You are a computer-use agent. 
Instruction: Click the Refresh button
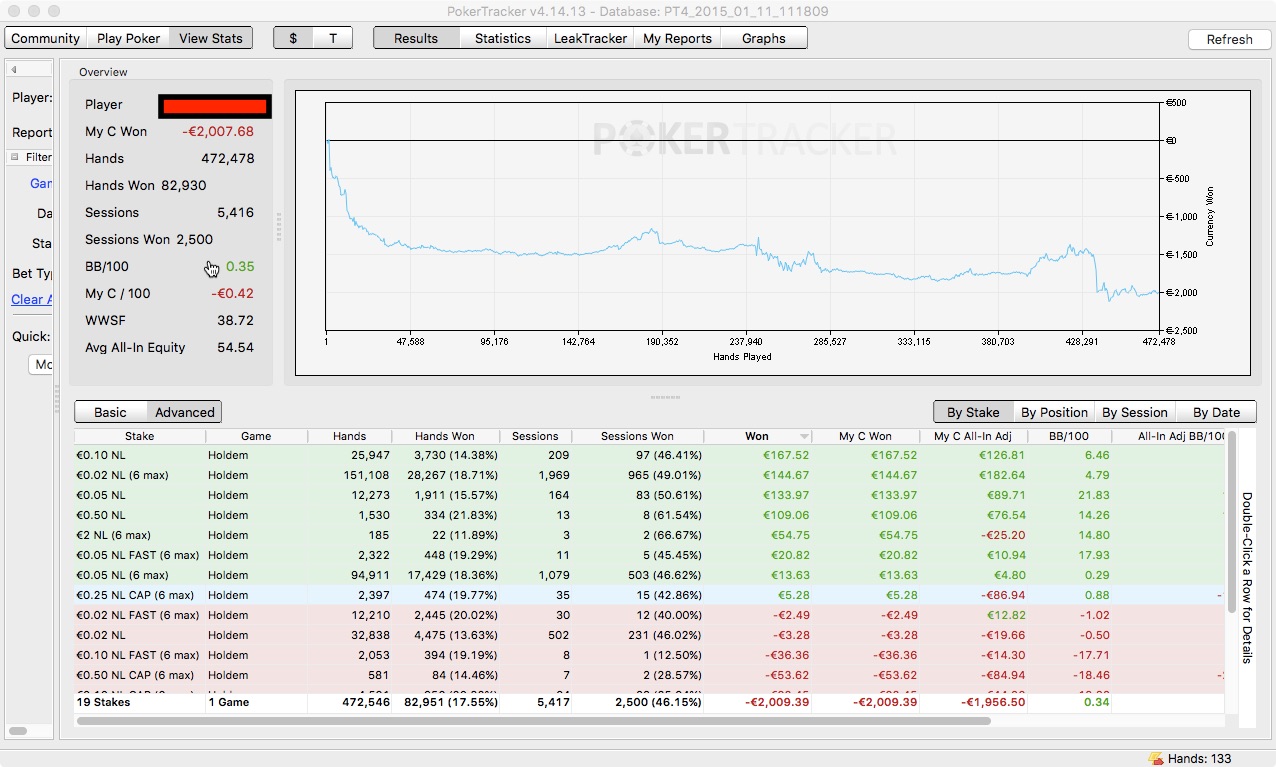1229,39
